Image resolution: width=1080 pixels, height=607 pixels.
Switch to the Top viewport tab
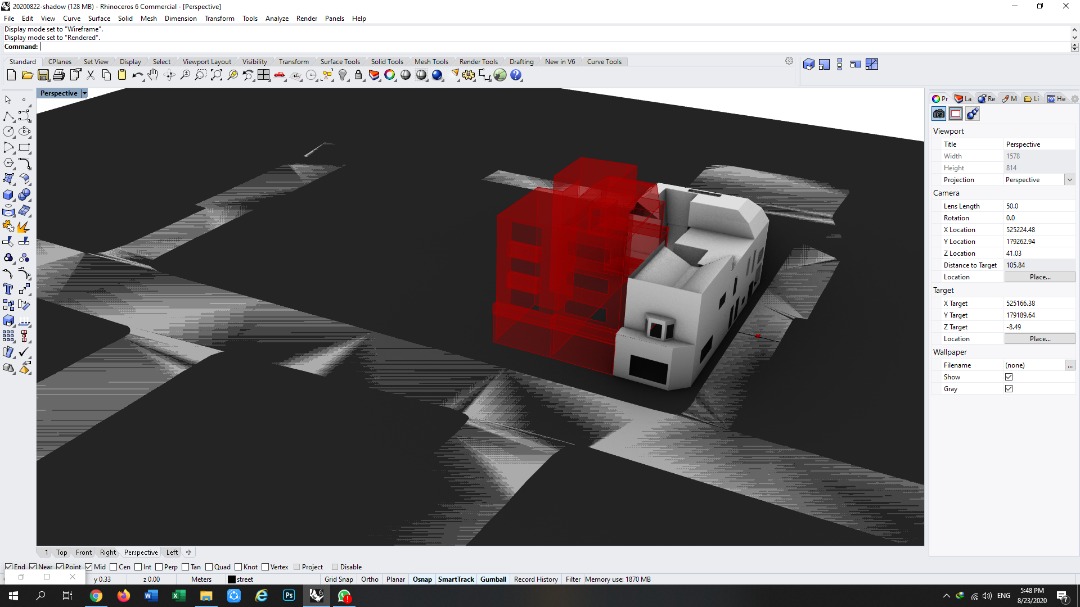point(62,553)
